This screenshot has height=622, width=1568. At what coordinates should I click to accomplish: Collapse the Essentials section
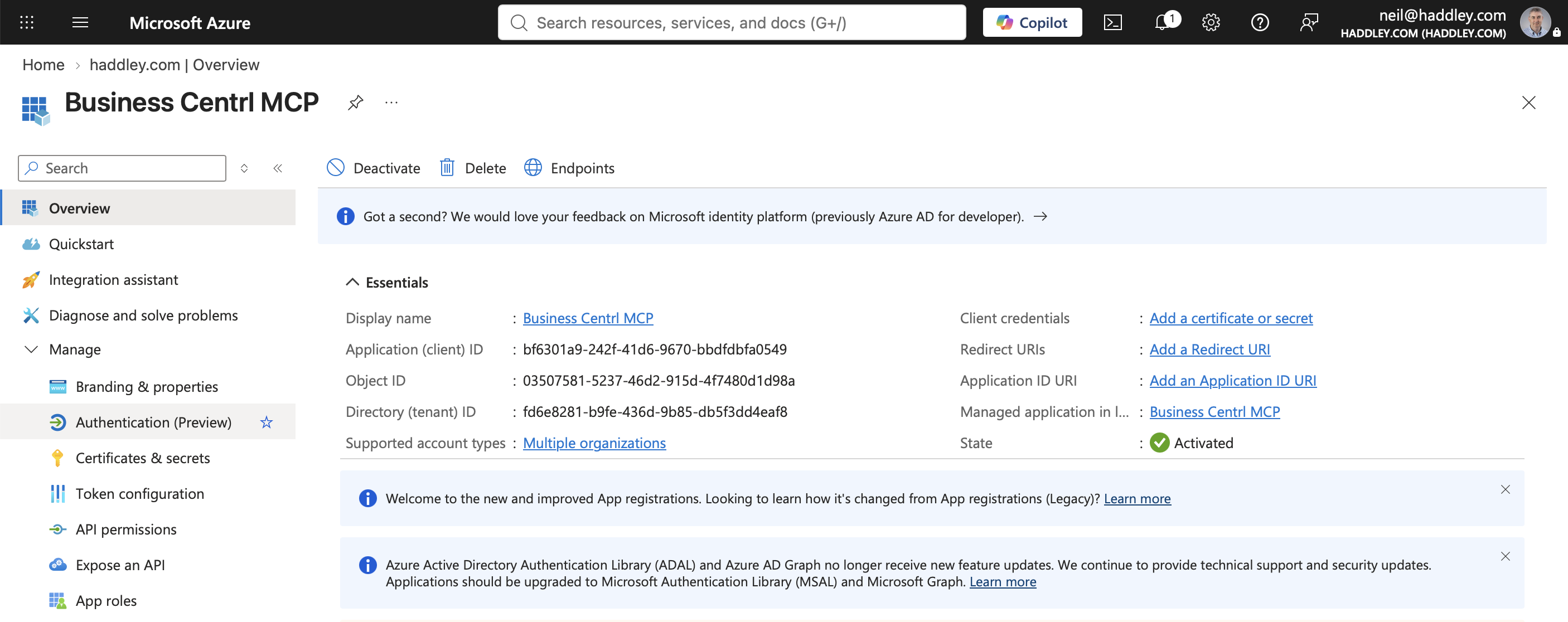pos(387,283)
